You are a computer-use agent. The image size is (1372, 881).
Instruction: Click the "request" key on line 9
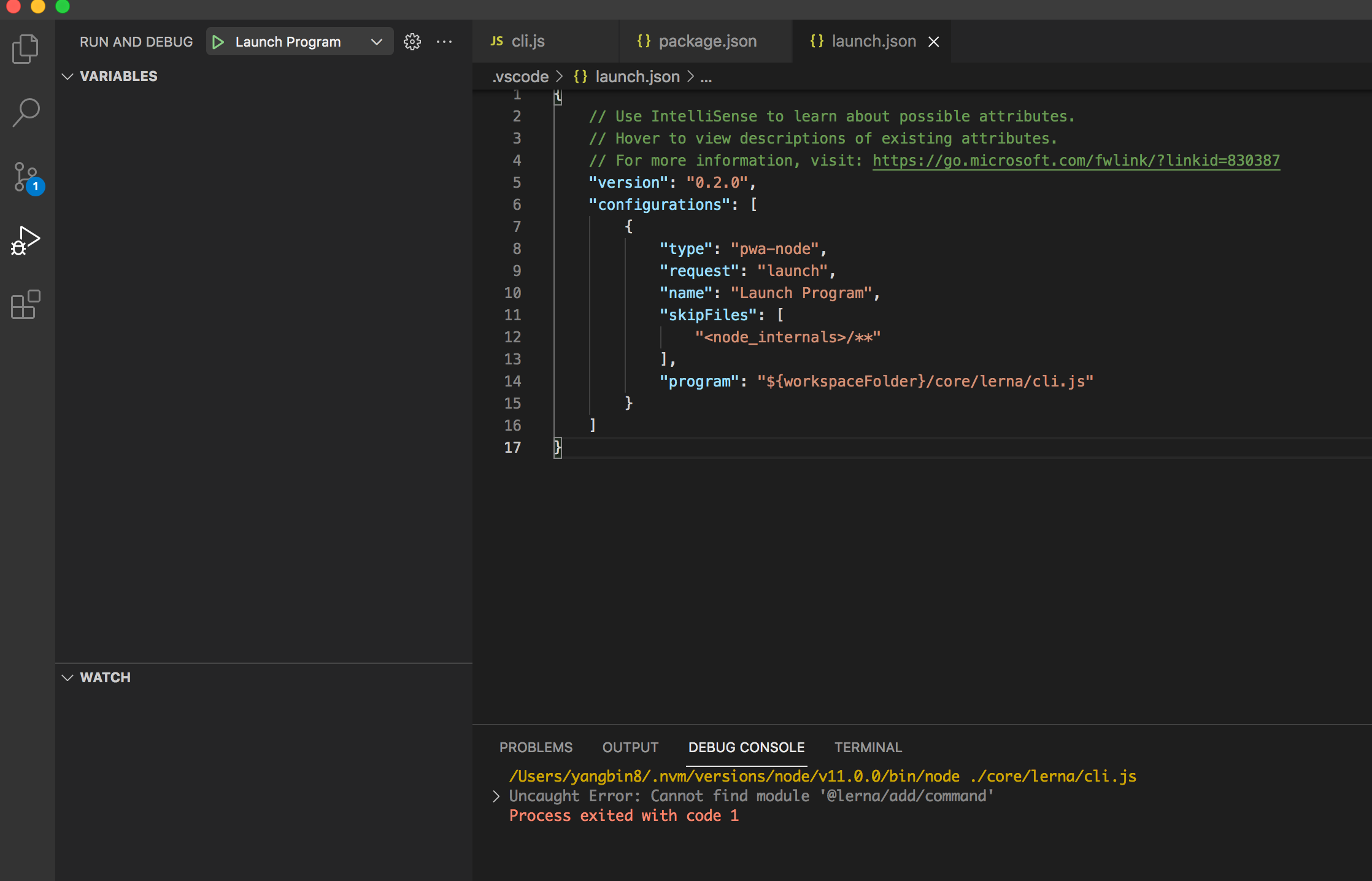(699, 271)
